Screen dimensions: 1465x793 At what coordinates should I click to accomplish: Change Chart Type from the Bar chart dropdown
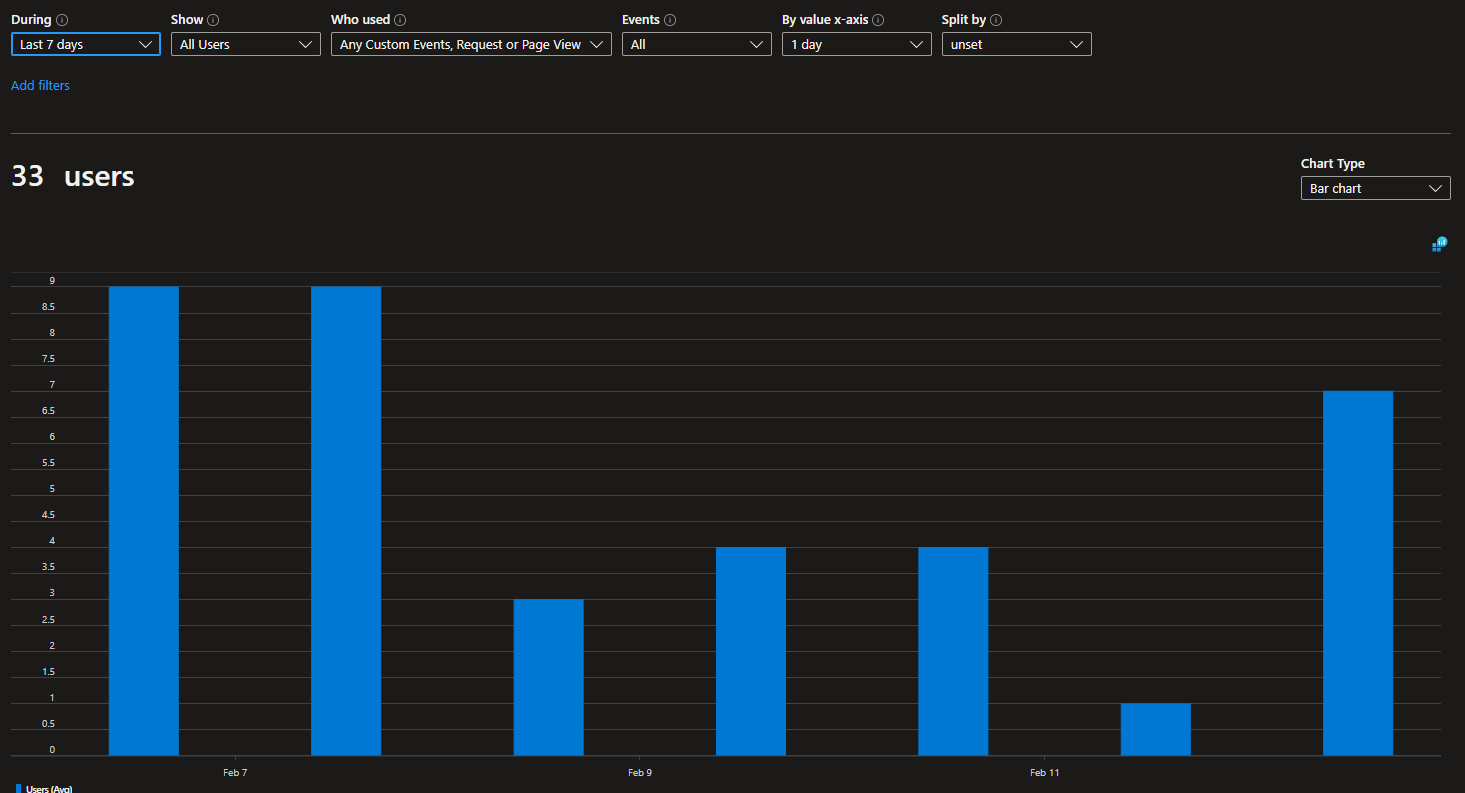pyautogui.click(x=1375, y=188)
